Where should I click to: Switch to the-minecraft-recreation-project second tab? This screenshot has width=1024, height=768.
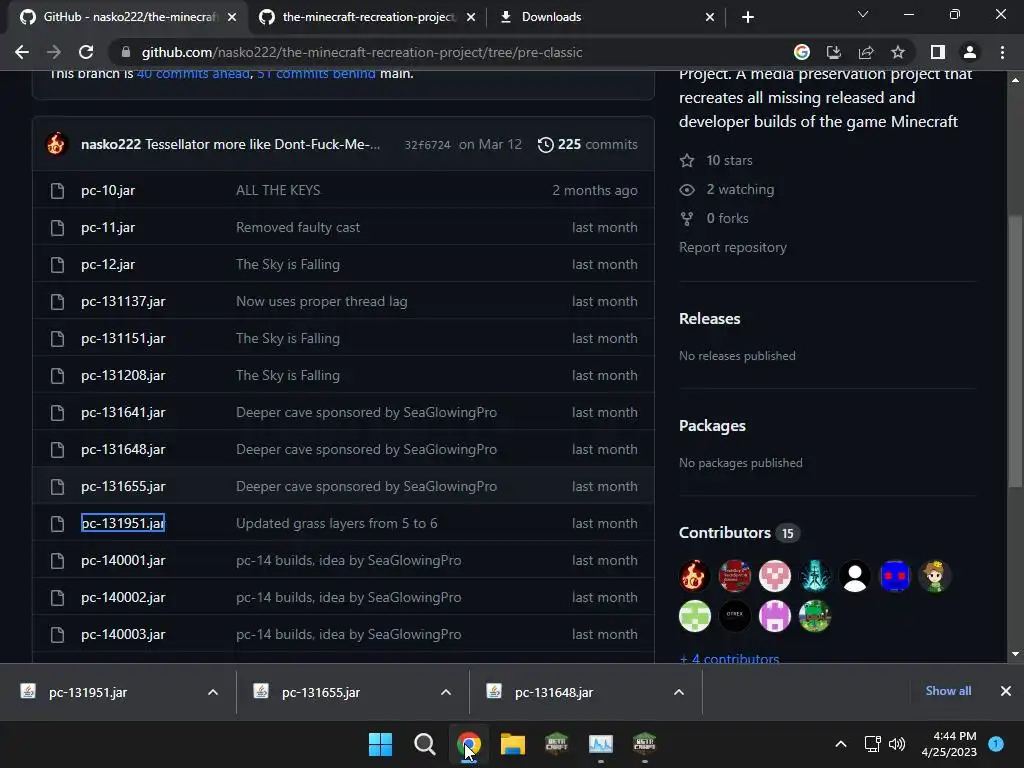pyautogui.click(x=368, y=17)
